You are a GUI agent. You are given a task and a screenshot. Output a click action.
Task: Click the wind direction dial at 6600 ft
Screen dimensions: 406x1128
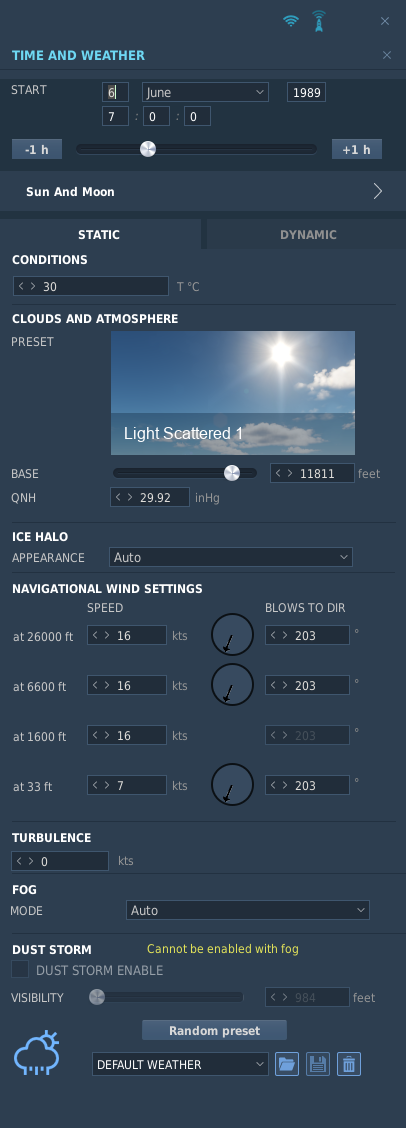click(x=232, y=684)
